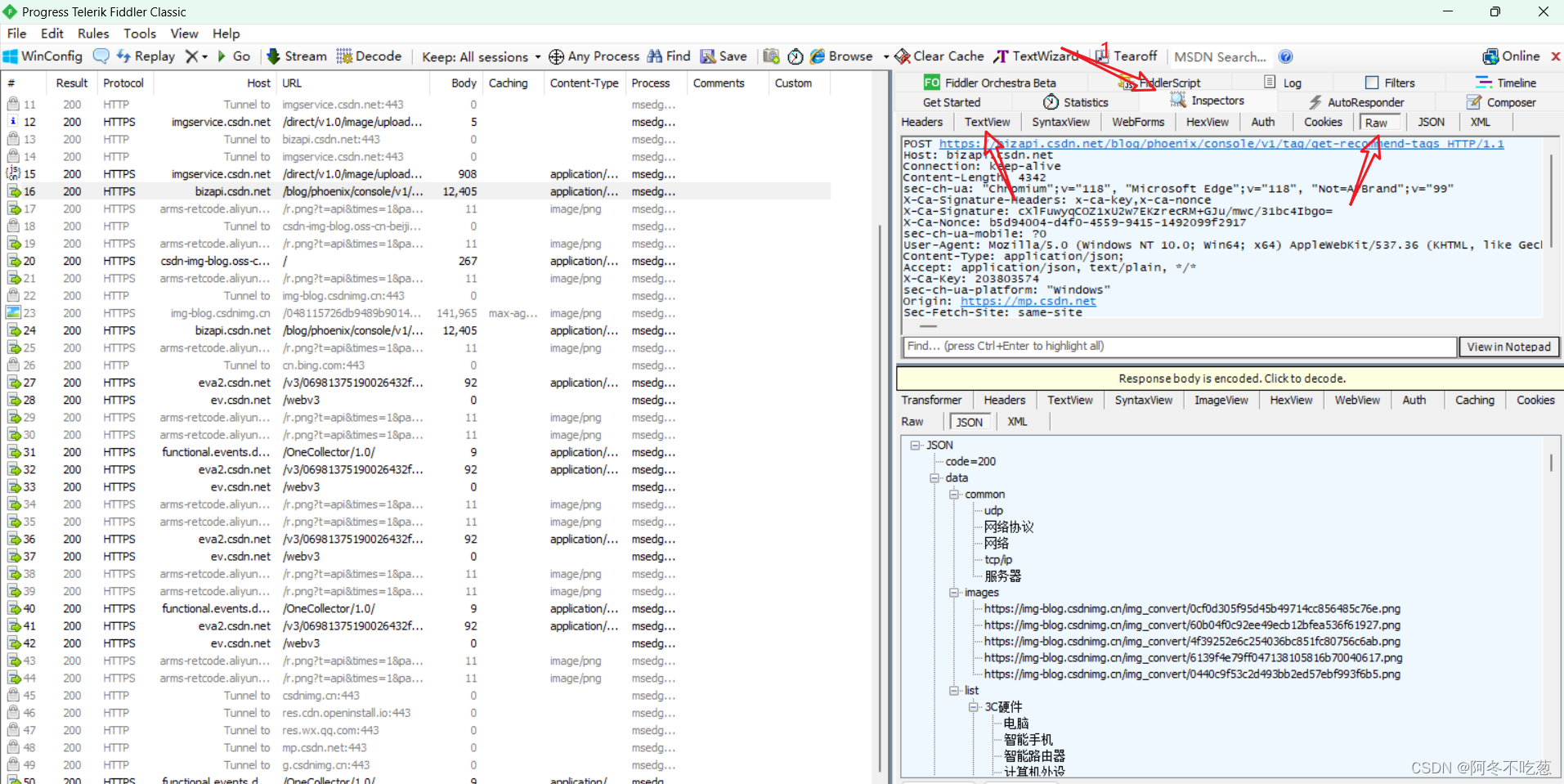1564x784 pixels.
Task: Sort sessions by the Host column header
Action: click(x=258, y=83)
